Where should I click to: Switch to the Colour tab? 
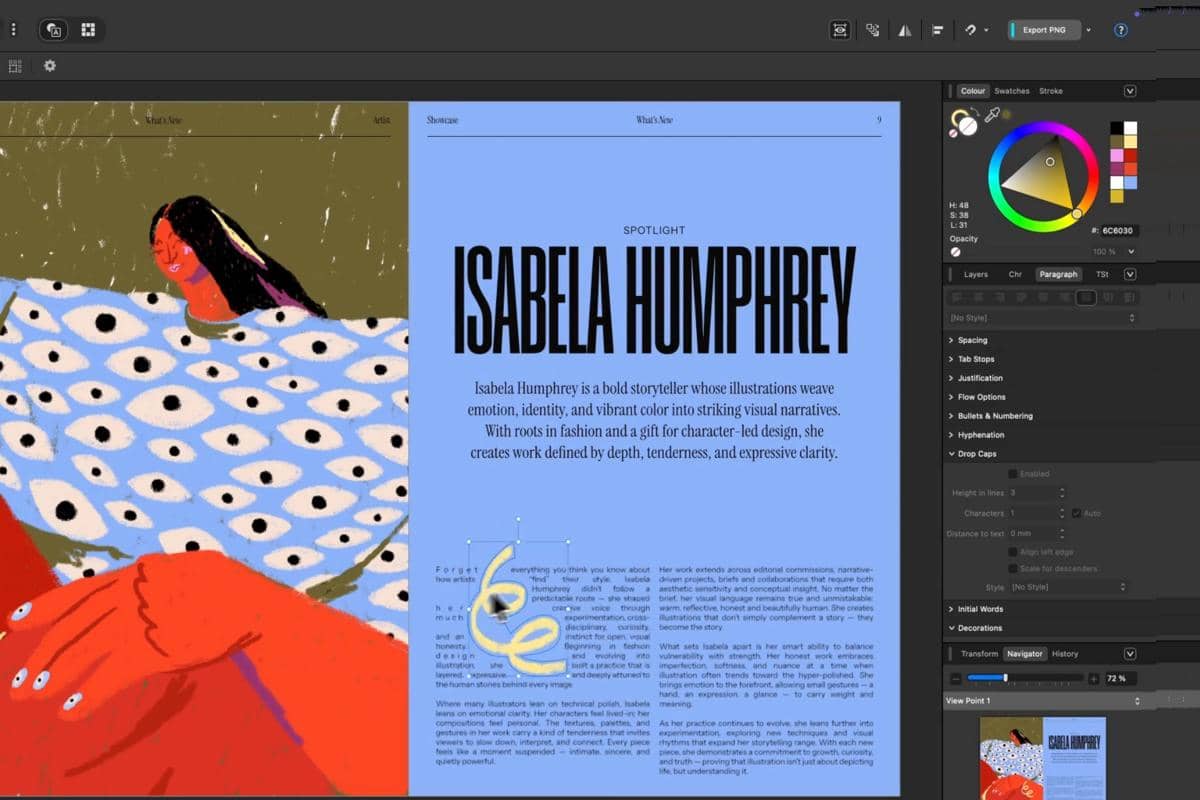973,91
